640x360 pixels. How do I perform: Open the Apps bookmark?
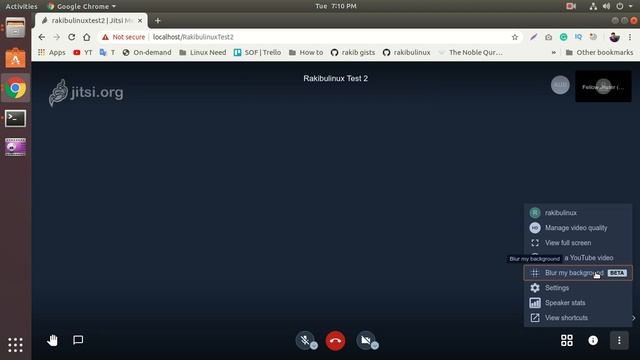tap(51, 52)
